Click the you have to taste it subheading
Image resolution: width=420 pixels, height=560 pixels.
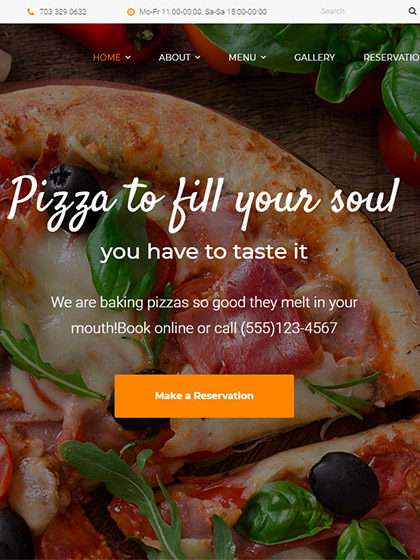(x=204, y=252)
